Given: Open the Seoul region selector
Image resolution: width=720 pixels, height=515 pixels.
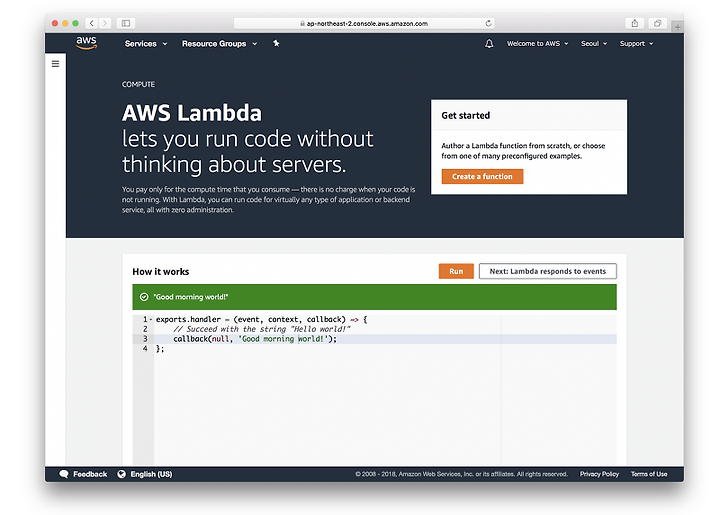Looking at the screenshot, I should [594, 44].
